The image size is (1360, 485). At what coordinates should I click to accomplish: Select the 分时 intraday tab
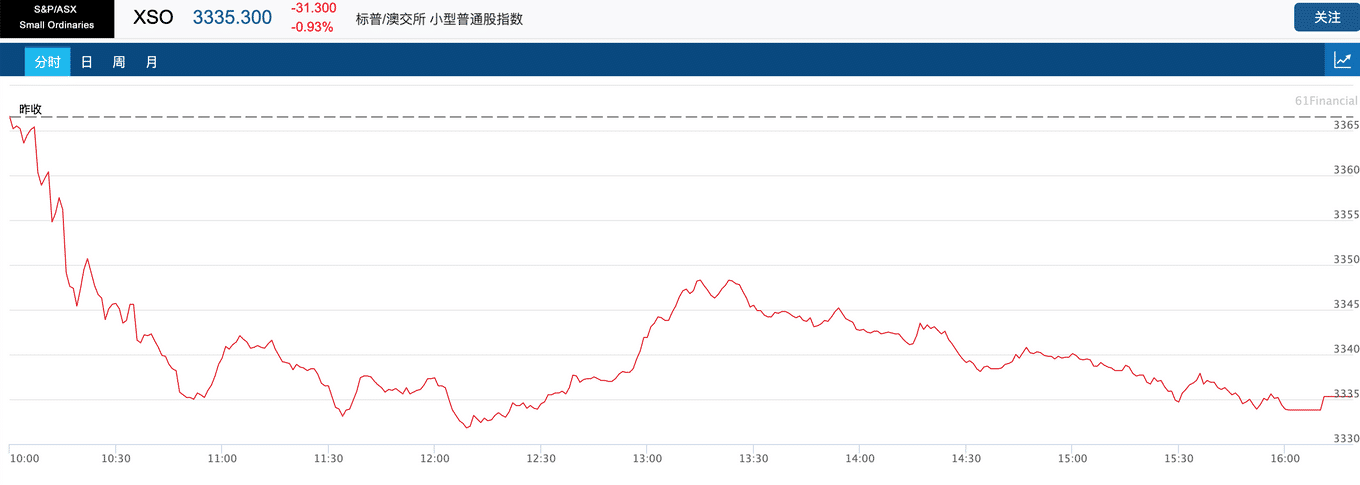[x=47, y=62]
